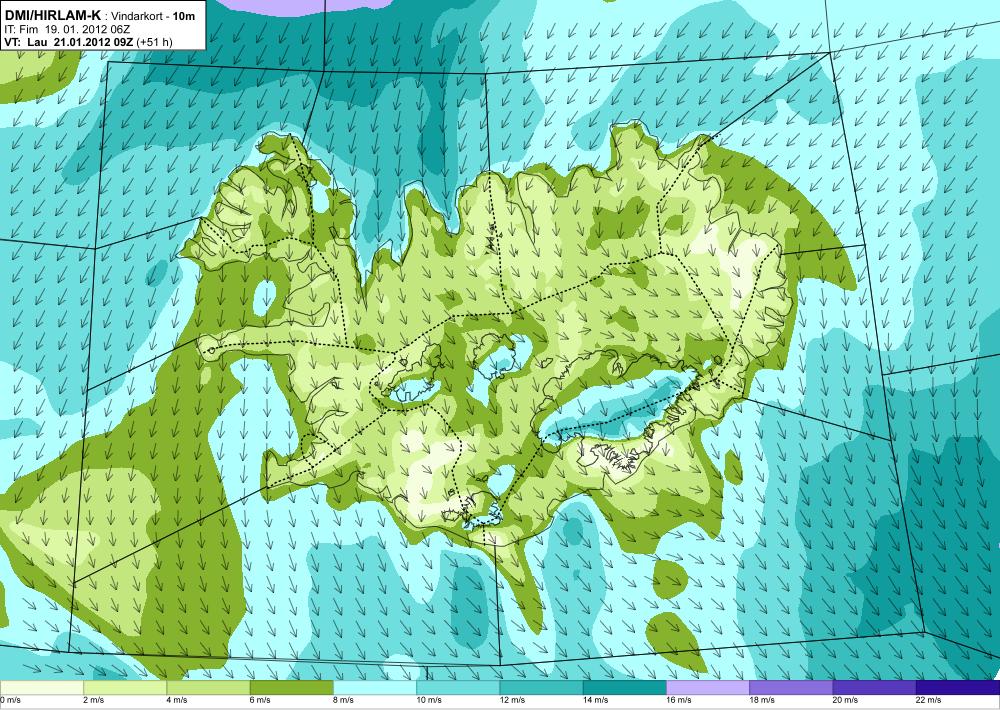Click the "12 m/s" legend label
1000x710 pixels.
click(512, 700)
